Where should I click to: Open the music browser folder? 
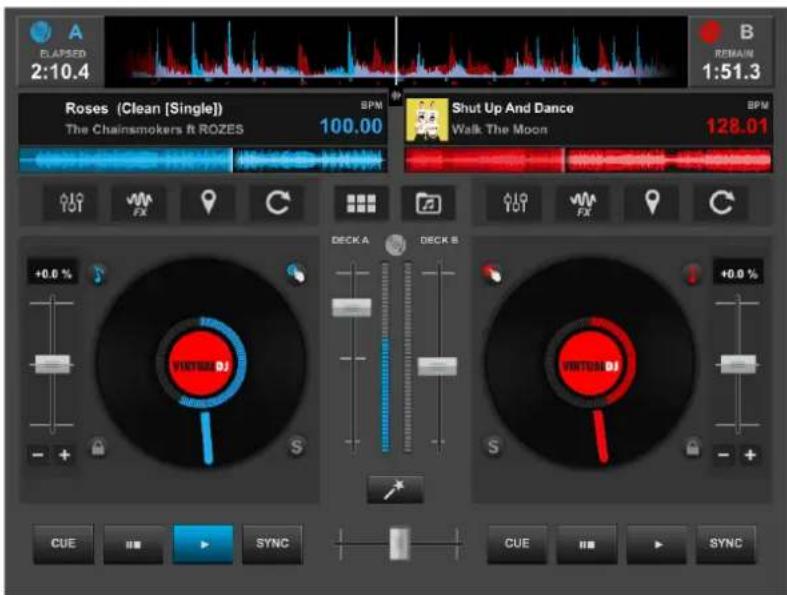(x=429, y=203)
